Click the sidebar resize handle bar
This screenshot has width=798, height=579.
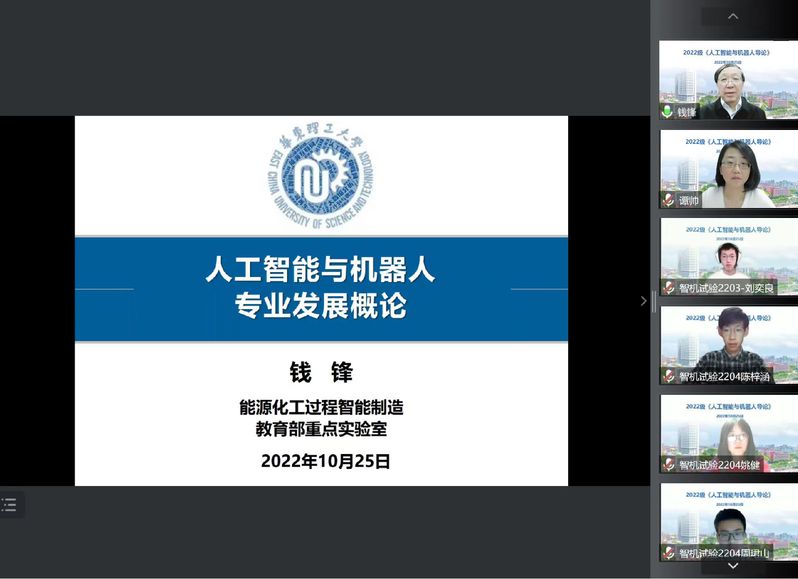tap(654, 301)
